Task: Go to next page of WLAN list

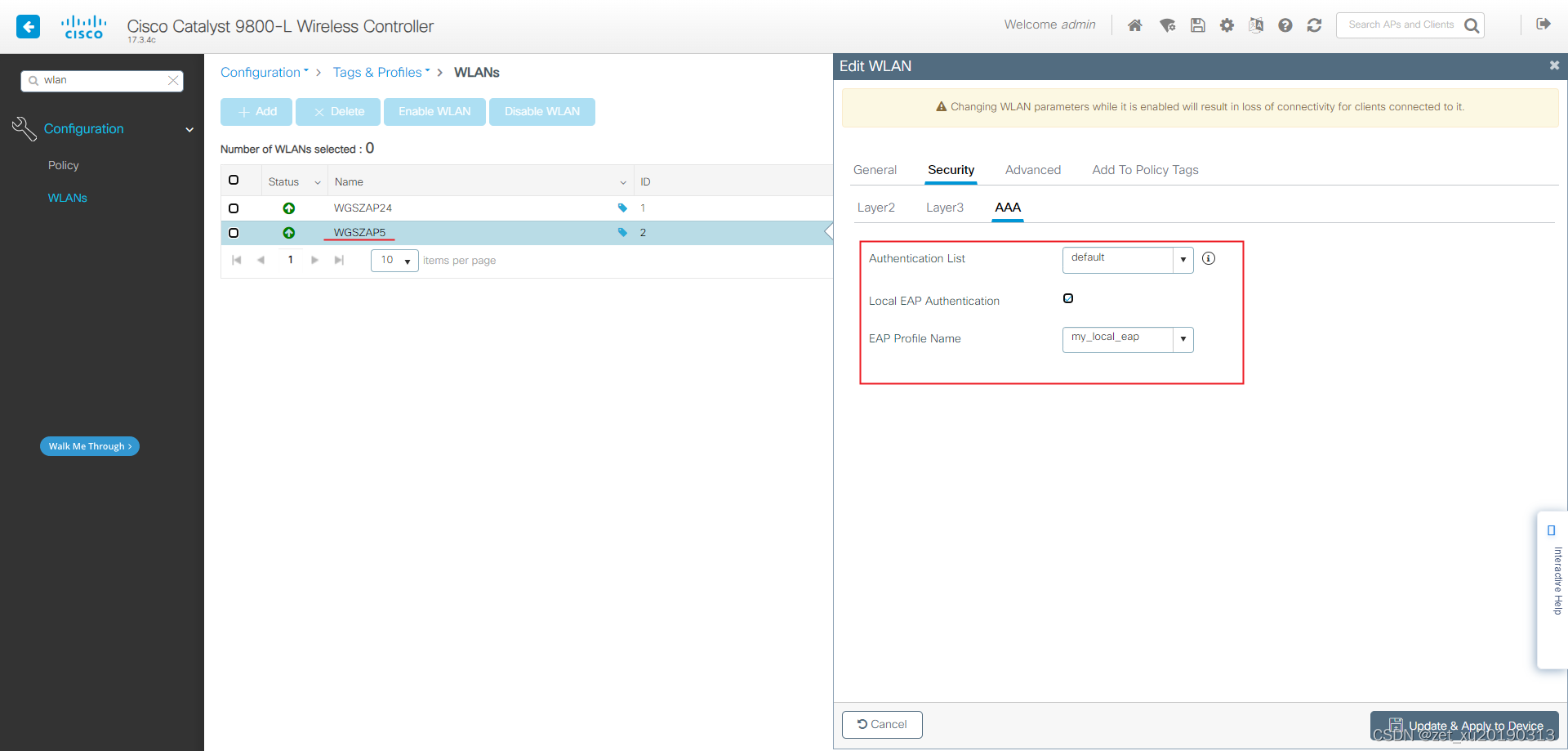Action: tap(314, 260)
